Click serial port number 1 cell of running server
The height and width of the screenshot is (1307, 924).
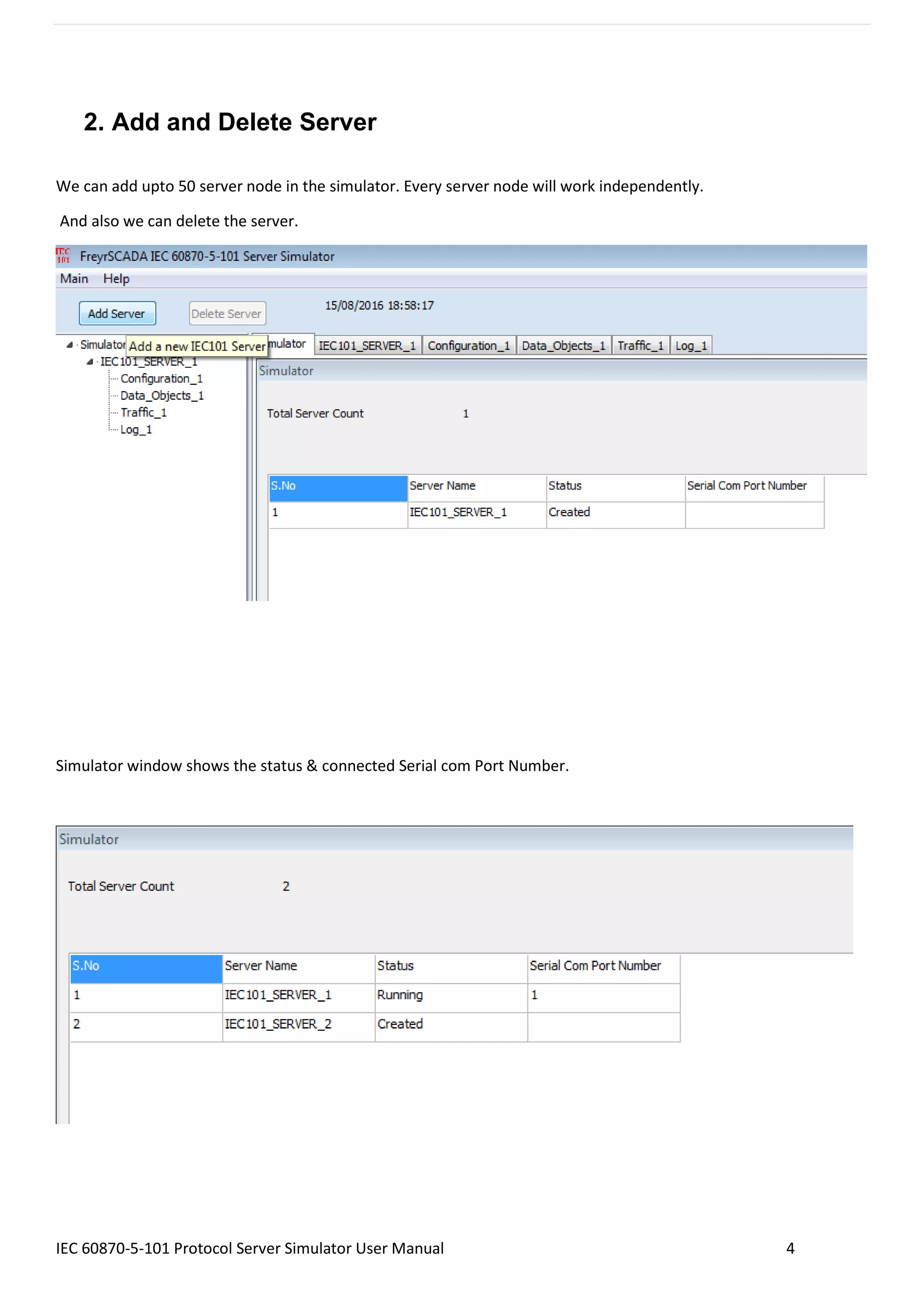click(x=604, y=998)
